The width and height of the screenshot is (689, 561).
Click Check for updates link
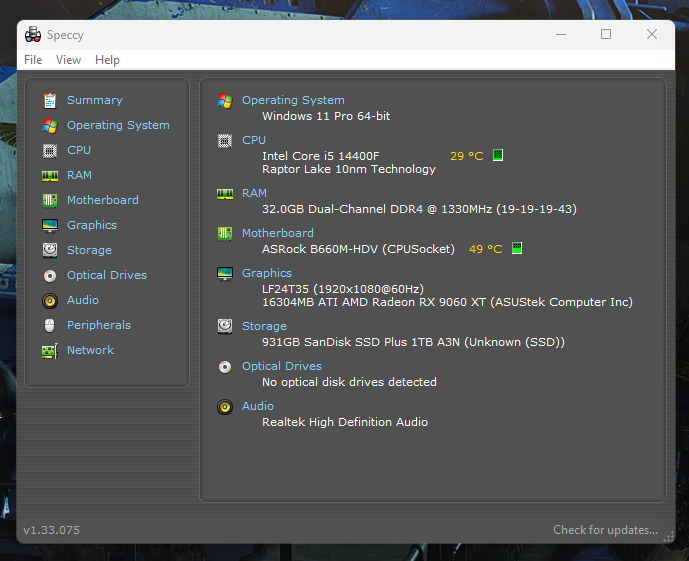pyautogui.click(x=606, y=530)
